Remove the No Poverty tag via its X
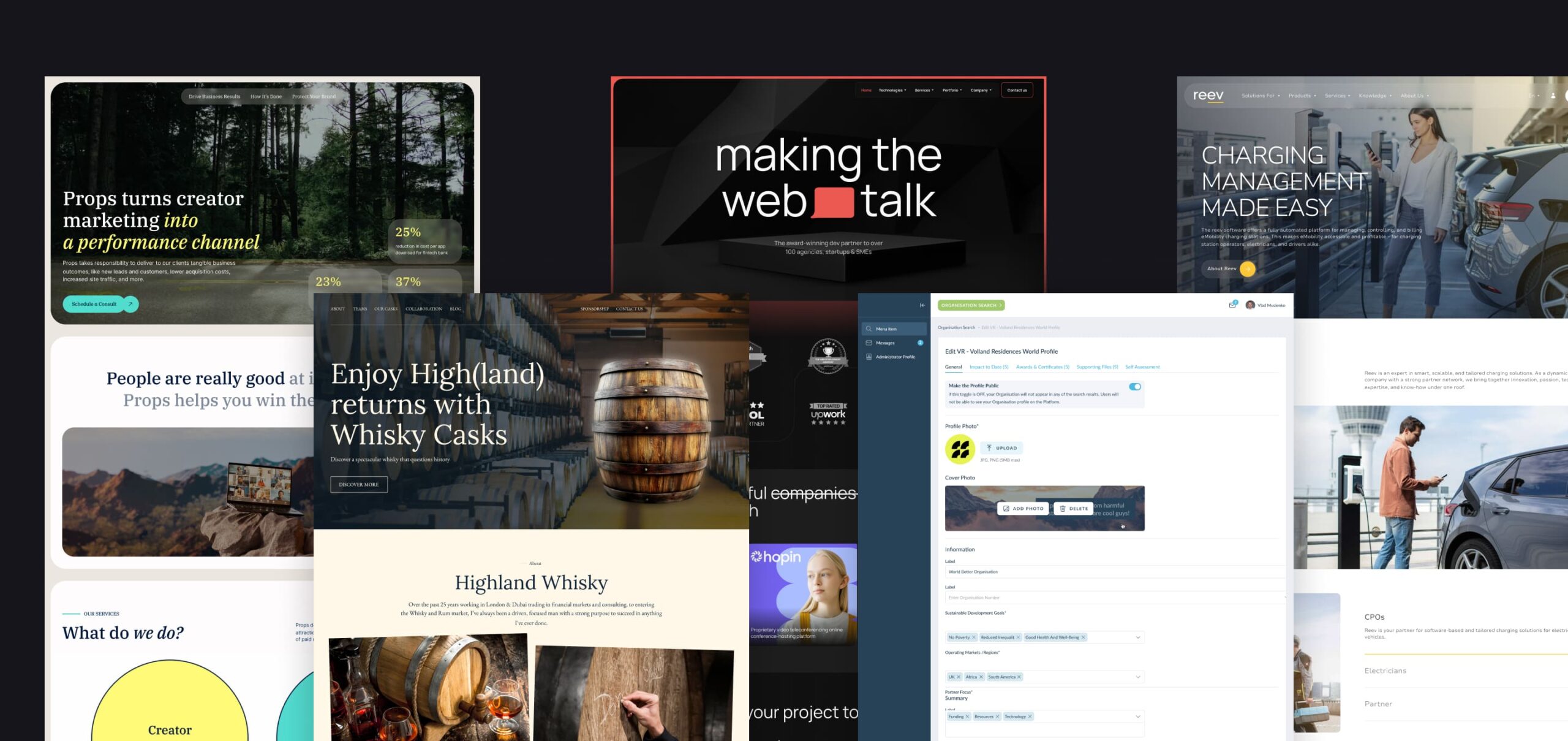 [974, 637]
